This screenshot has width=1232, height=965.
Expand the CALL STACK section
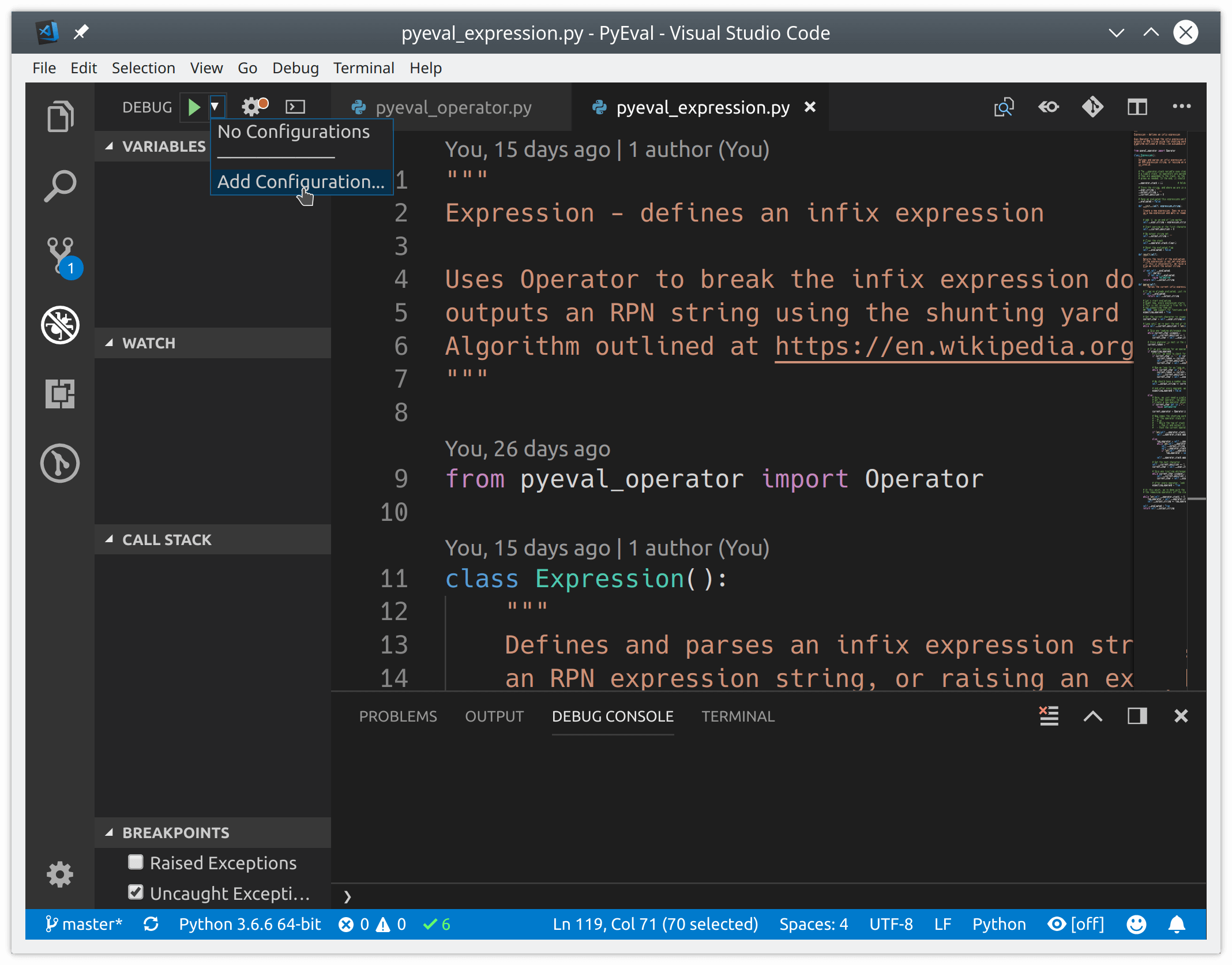(166, 539)
